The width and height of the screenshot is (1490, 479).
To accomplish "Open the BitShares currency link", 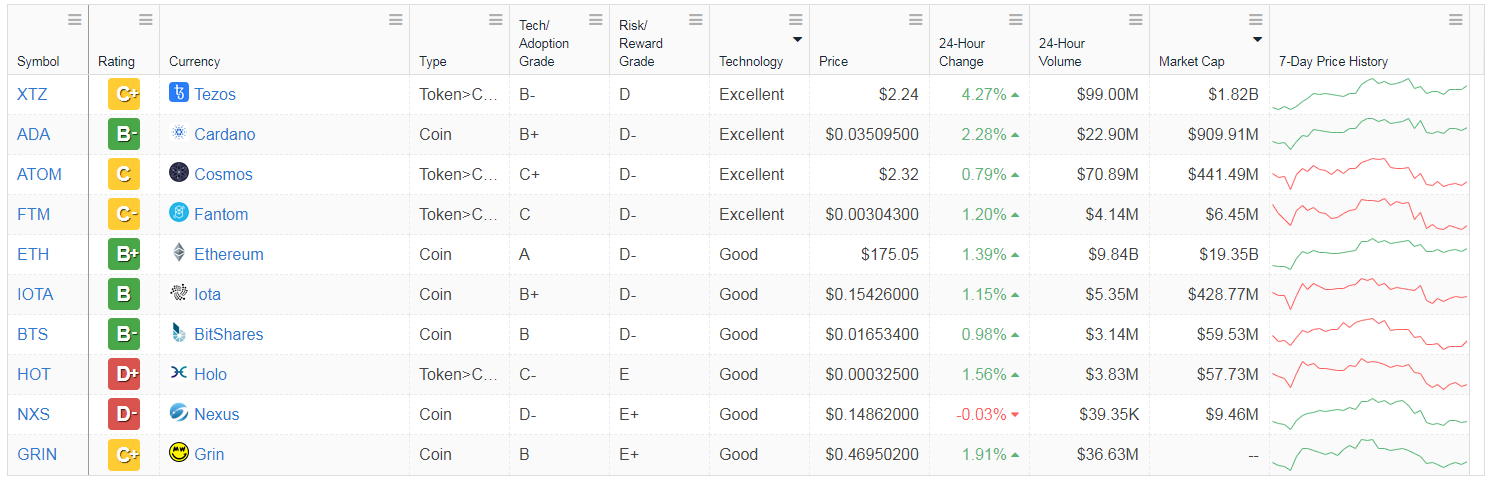I will (x=228, y=334).
